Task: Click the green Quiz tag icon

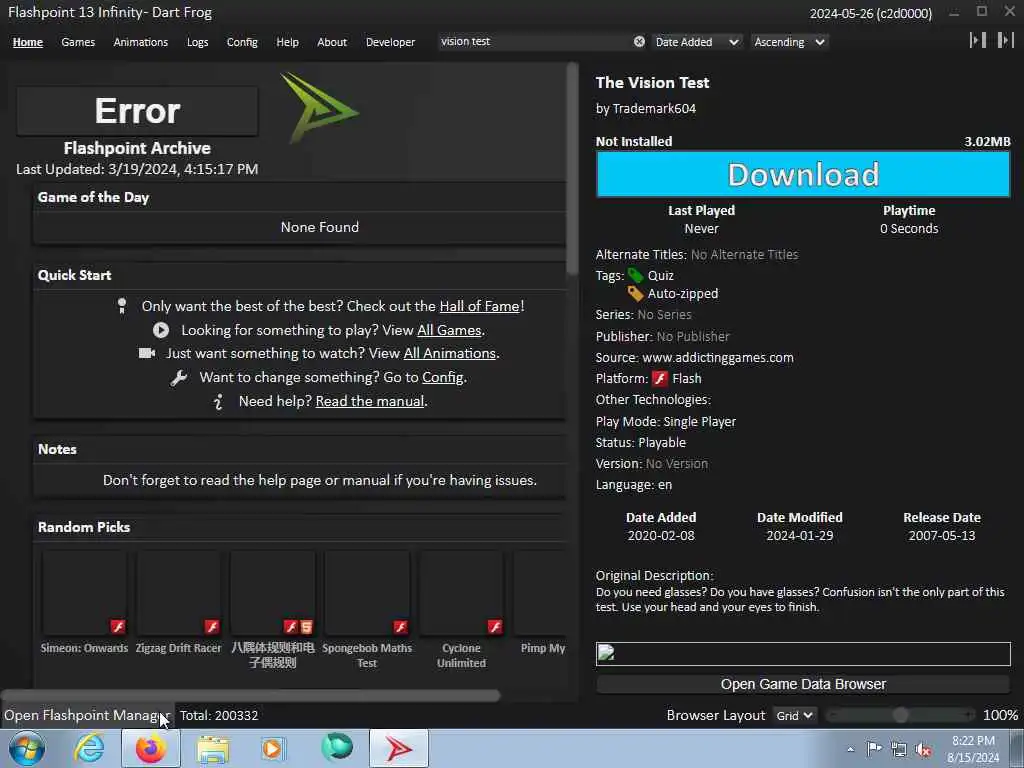Action: coord(635,276)
